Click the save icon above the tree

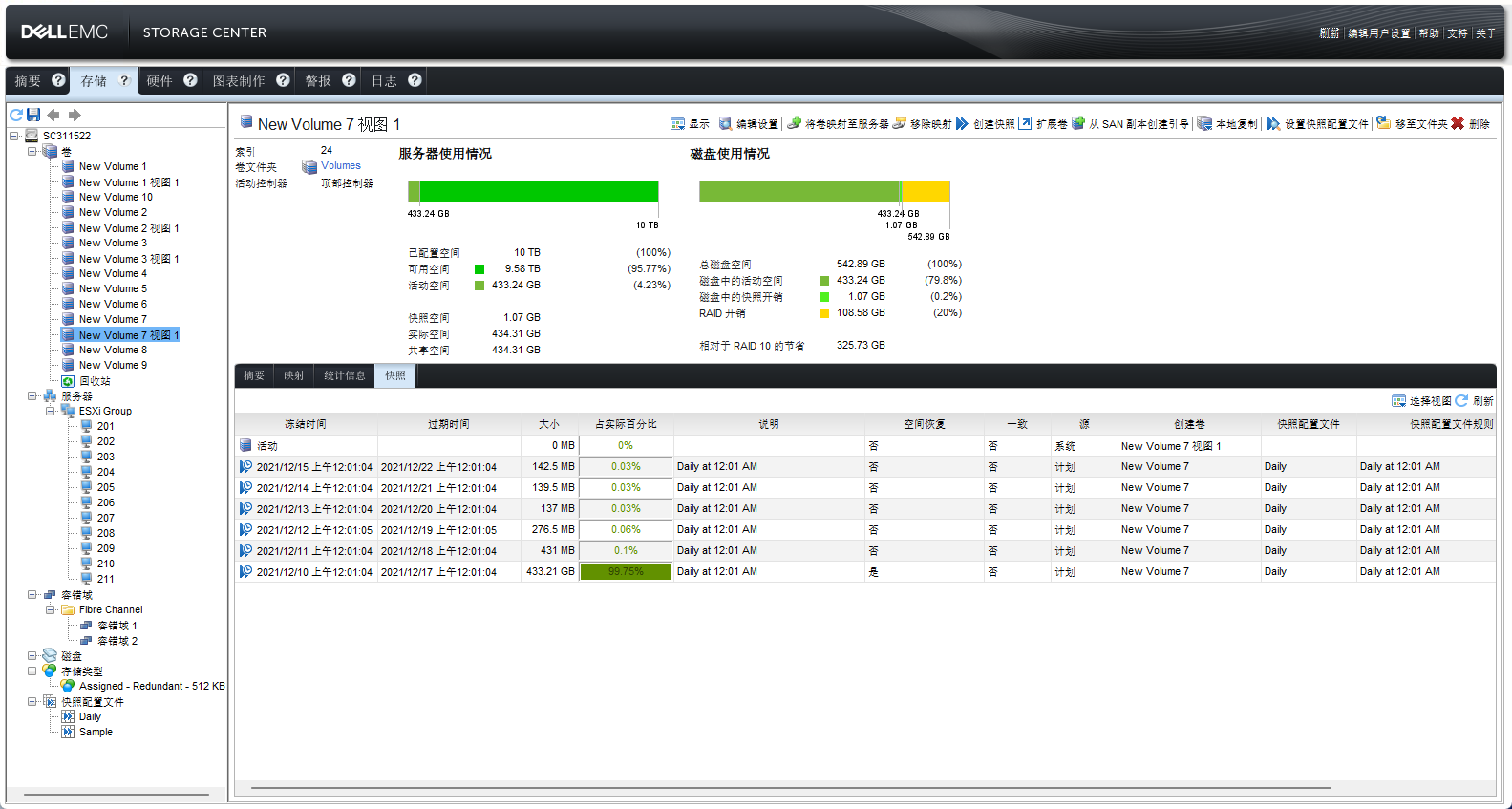tap(33, 115)
